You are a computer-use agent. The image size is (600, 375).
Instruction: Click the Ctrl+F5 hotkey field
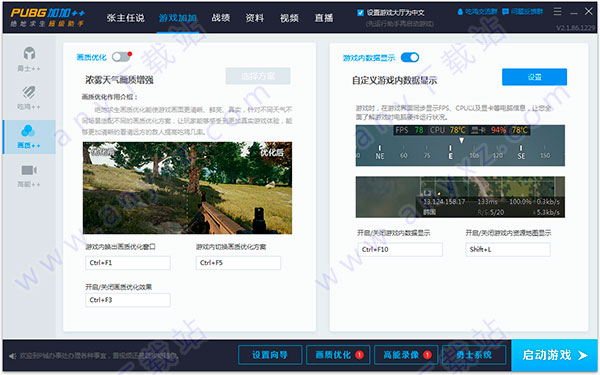click(238, 263)
